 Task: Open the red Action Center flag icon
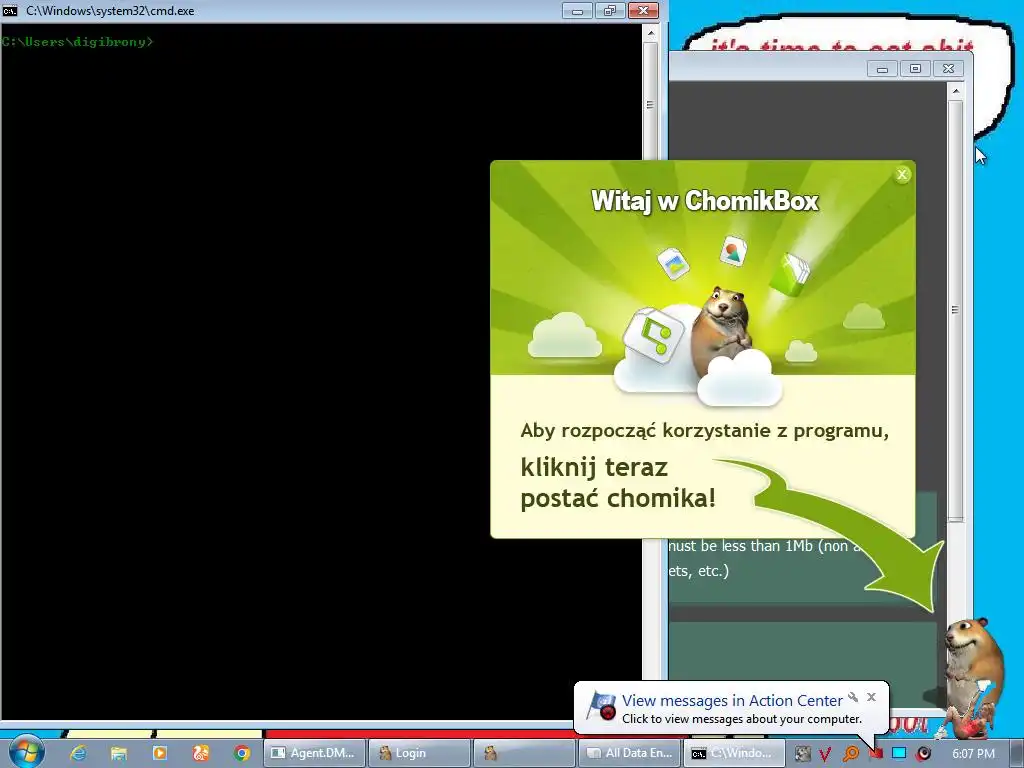tap(875, 754)
